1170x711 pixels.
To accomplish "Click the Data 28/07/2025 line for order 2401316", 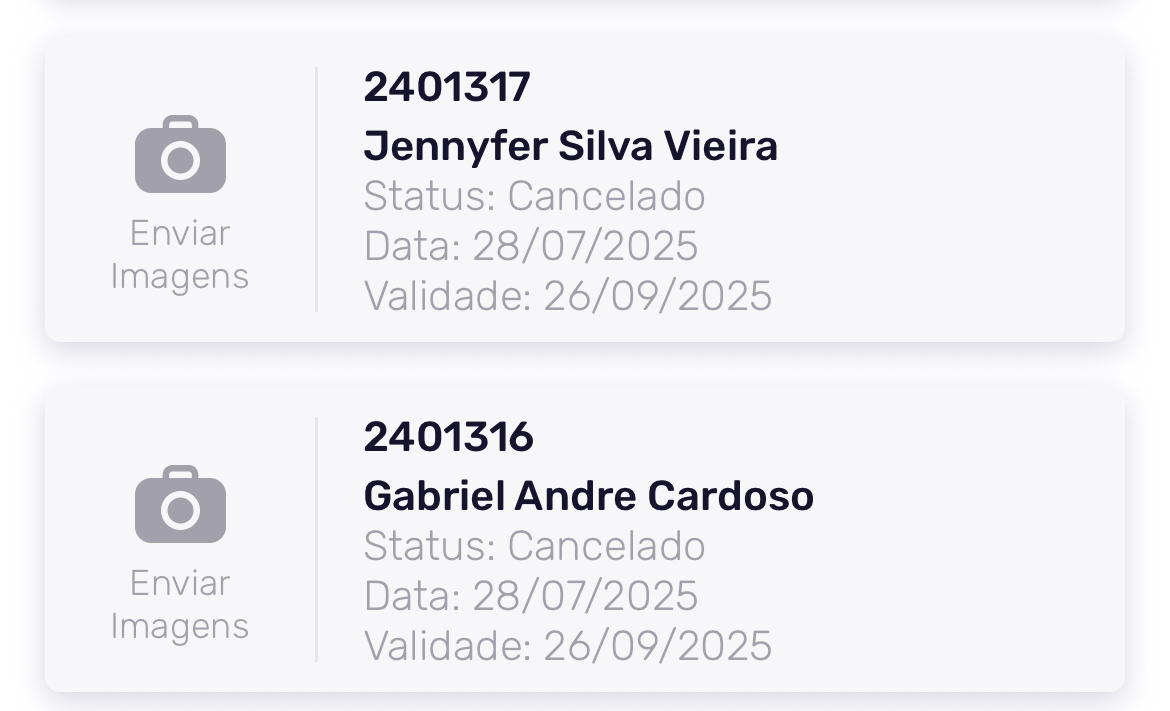I will click(530, 597).
